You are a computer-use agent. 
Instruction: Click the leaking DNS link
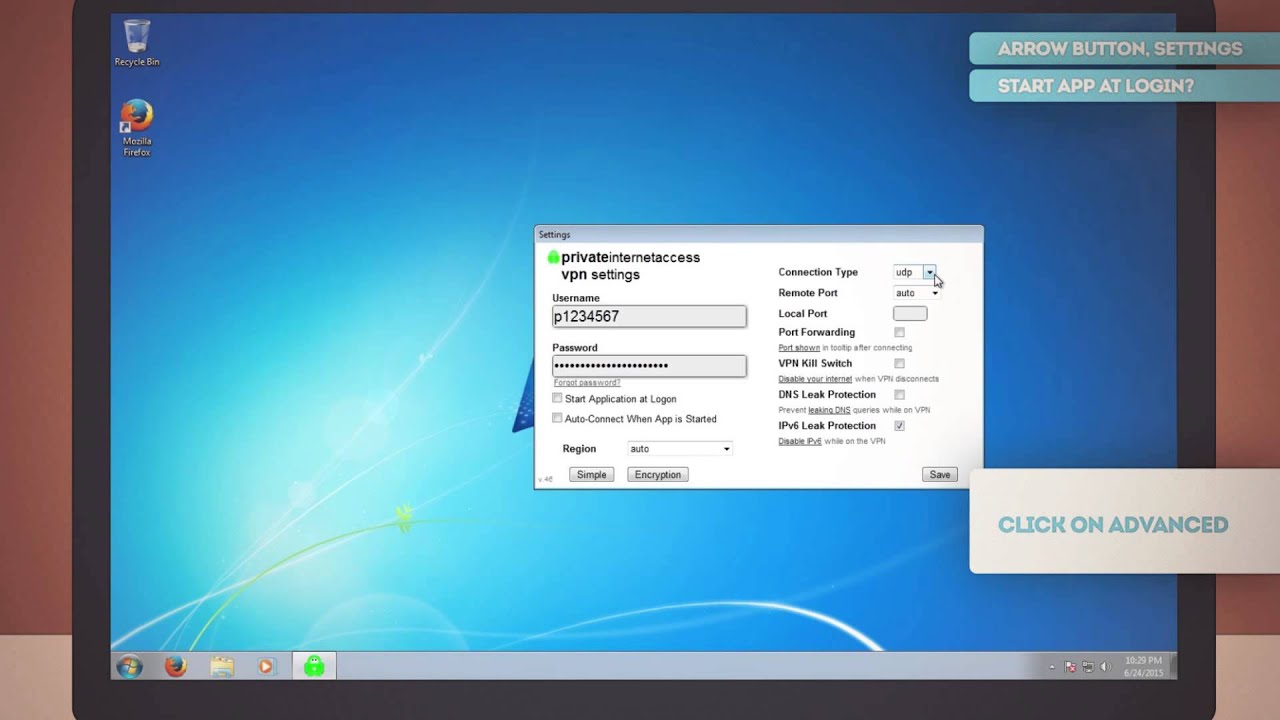click(x=830, y=410)
